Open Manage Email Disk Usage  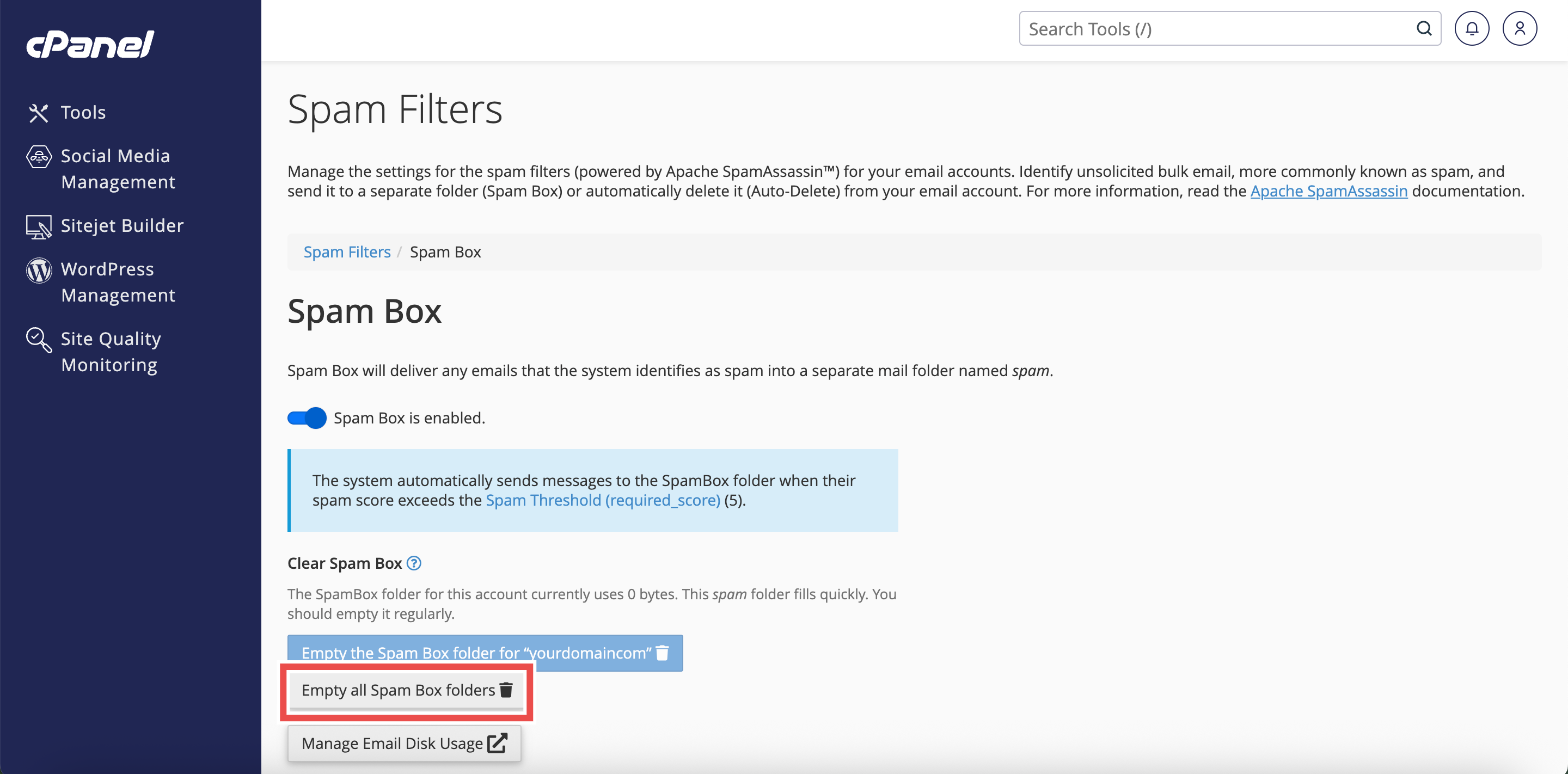click(404, 743)
